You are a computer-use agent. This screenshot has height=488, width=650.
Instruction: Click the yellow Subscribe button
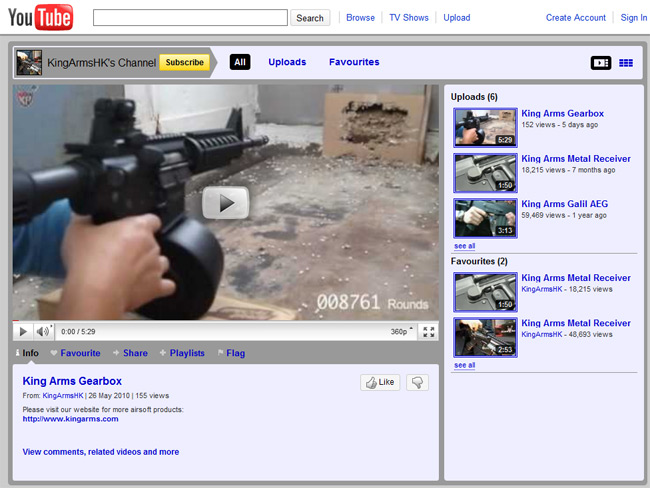coord(185,62)
